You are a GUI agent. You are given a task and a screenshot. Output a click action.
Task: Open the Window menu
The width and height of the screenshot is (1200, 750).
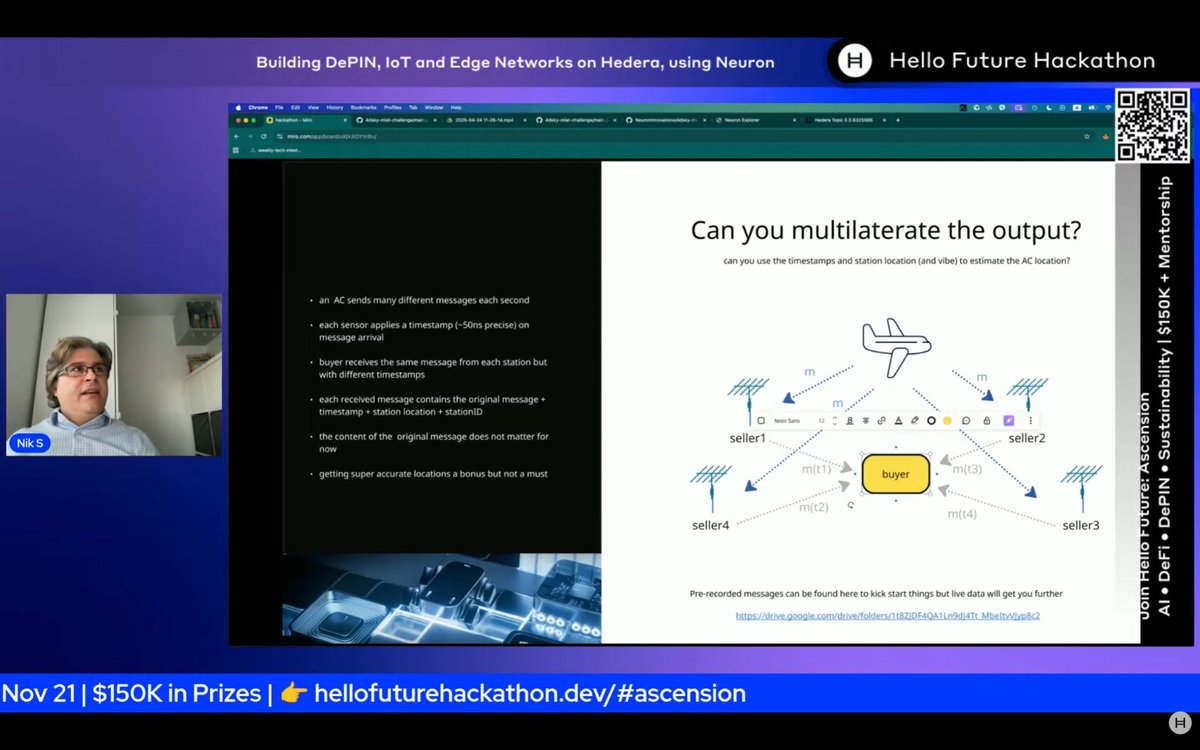pyautogui.click(x=433, y=107)
